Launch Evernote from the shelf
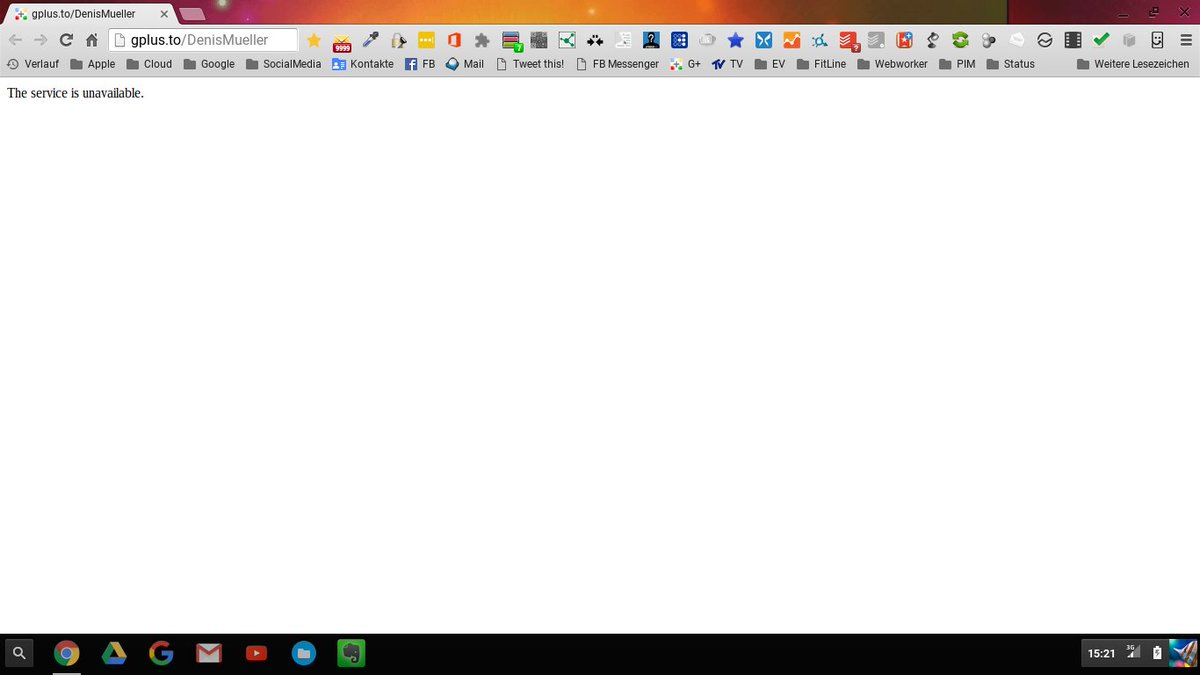Screen dimensions: 1200x675 (x=351, y=654)
